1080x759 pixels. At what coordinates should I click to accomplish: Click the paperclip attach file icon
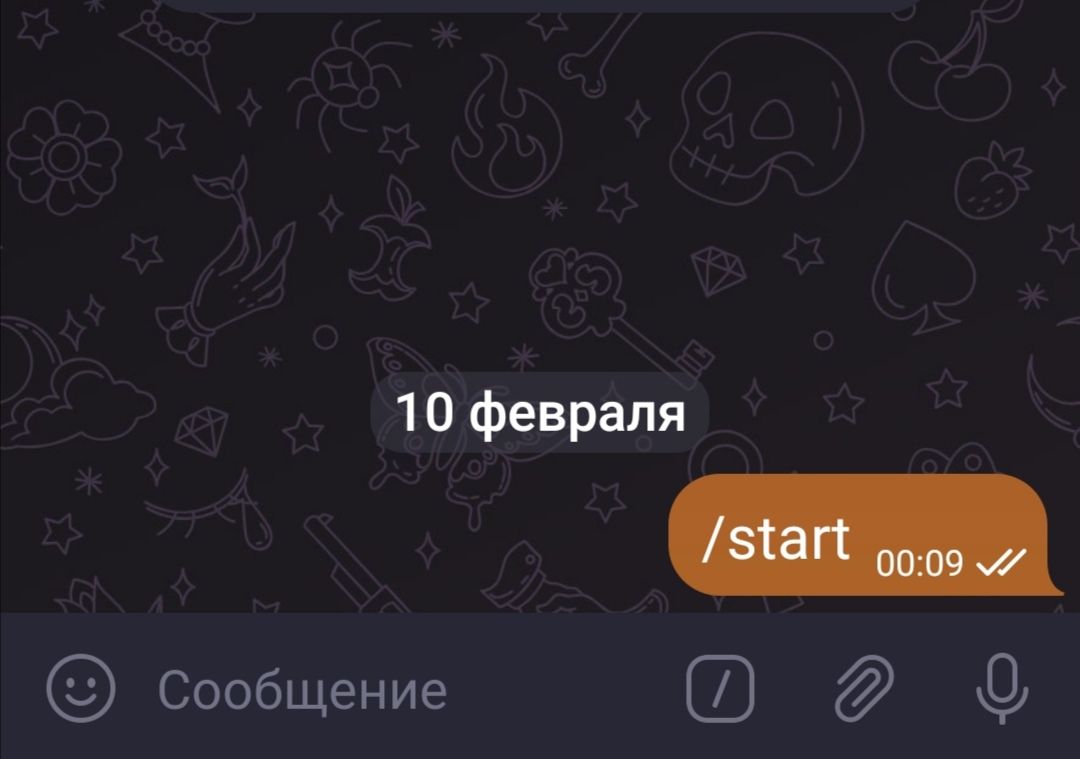click(864, 688)
